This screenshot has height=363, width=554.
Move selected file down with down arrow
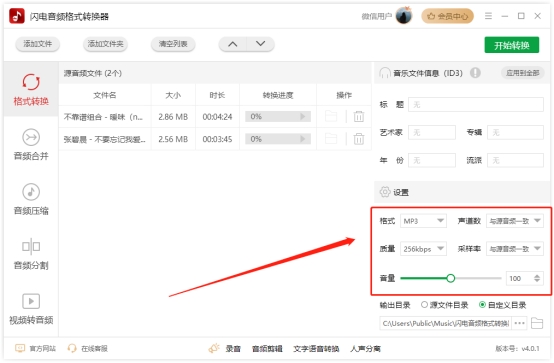click(260, 44)
